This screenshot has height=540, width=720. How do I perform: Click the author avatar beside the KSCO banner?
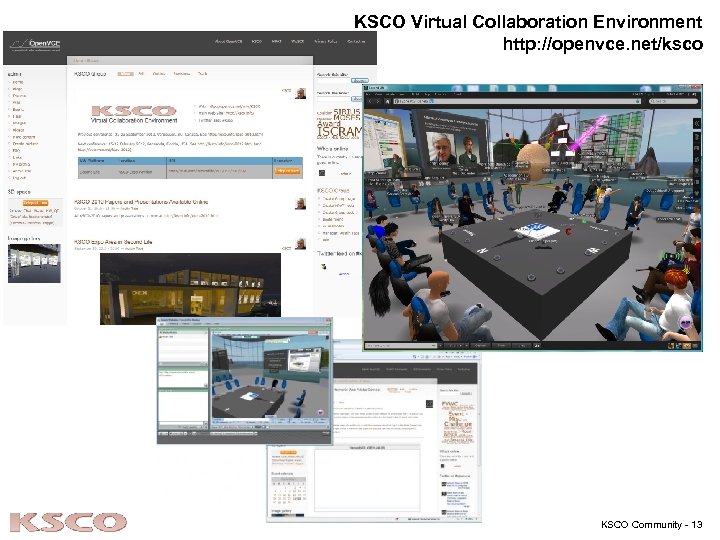coord(300,93)
